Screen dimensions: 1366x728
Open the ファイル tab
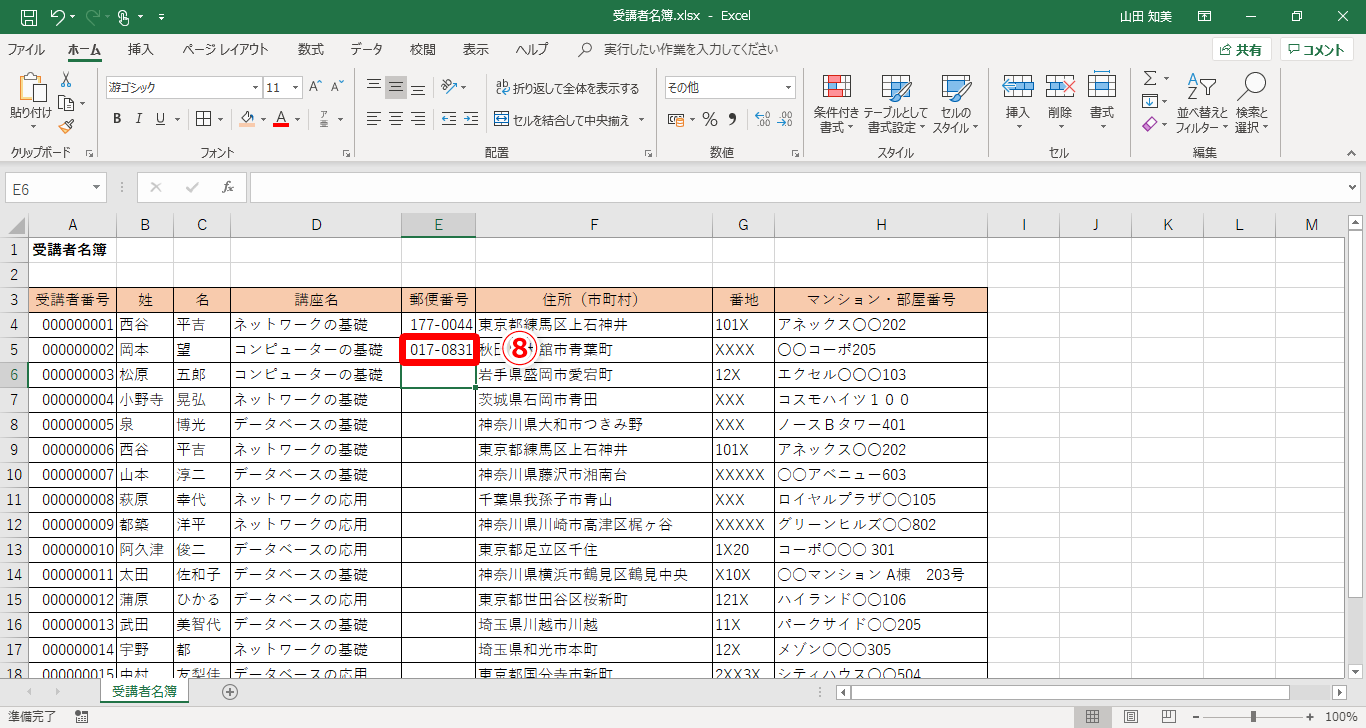[26, 49]
